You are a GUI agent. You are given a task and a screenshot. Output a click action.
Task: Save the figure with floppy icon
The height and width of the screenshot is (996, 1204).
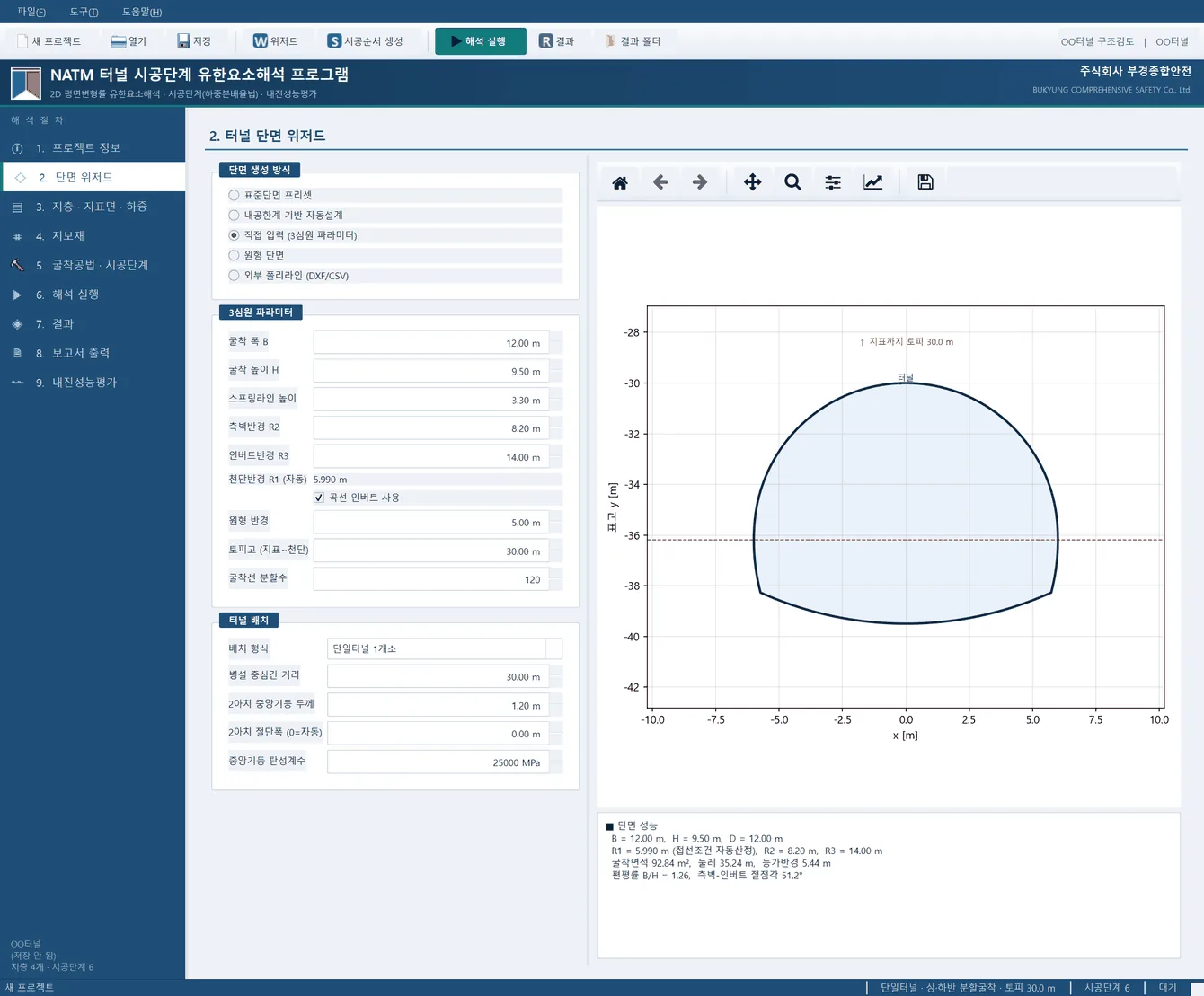(x=925, y=182)
